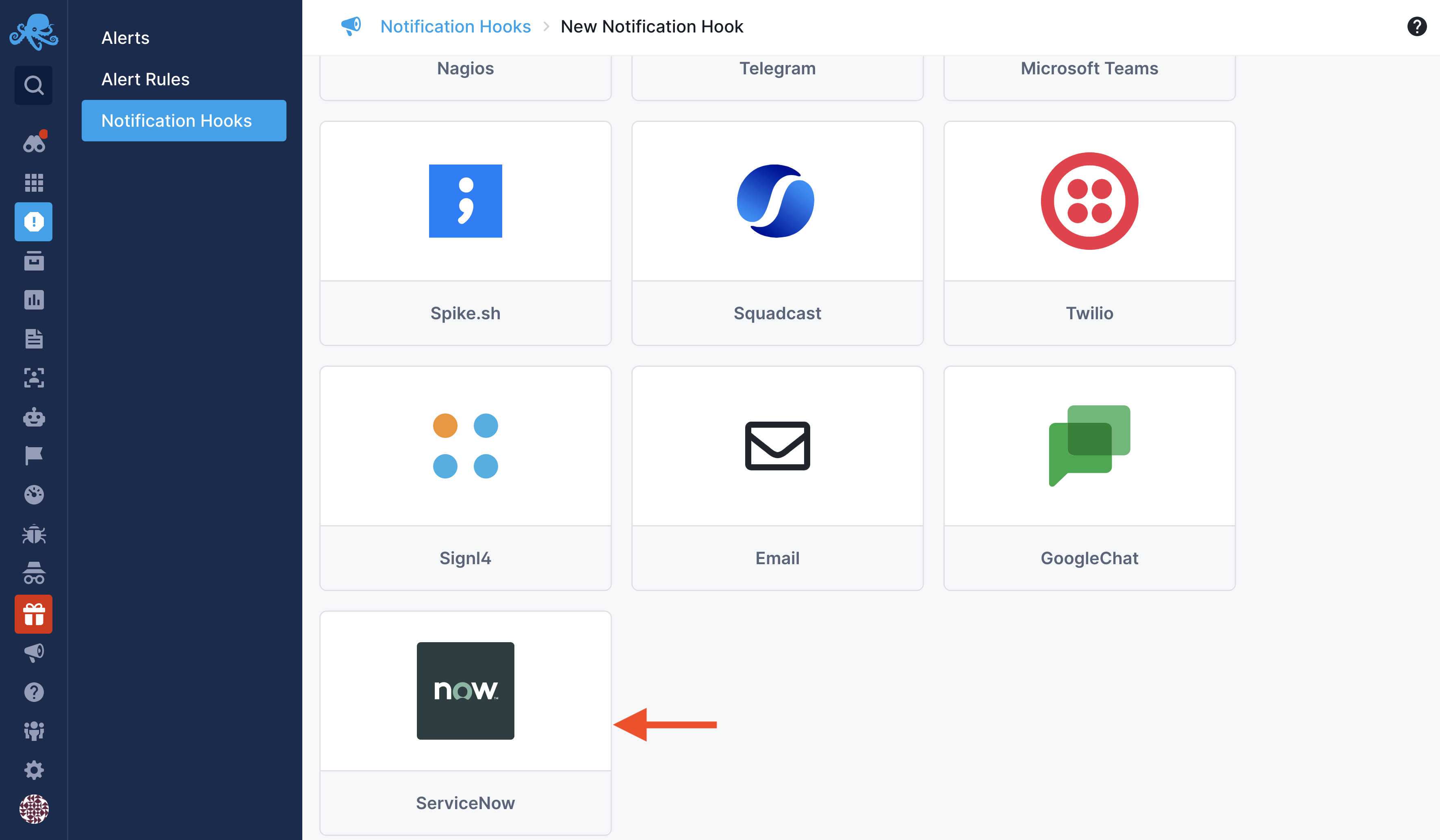The width and height of the screenshot is (1440, 840).
Task: Open the gauge dashboard icon
Action: pyautogui.click(x=34, y=494)
